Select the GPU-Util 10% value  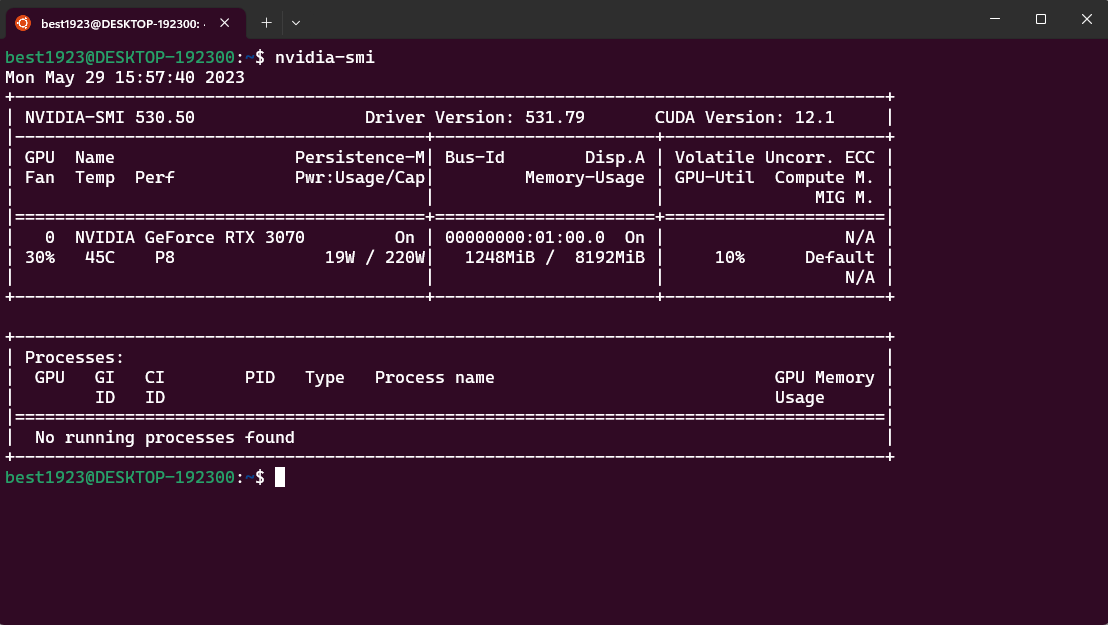[x=732, y=257]
